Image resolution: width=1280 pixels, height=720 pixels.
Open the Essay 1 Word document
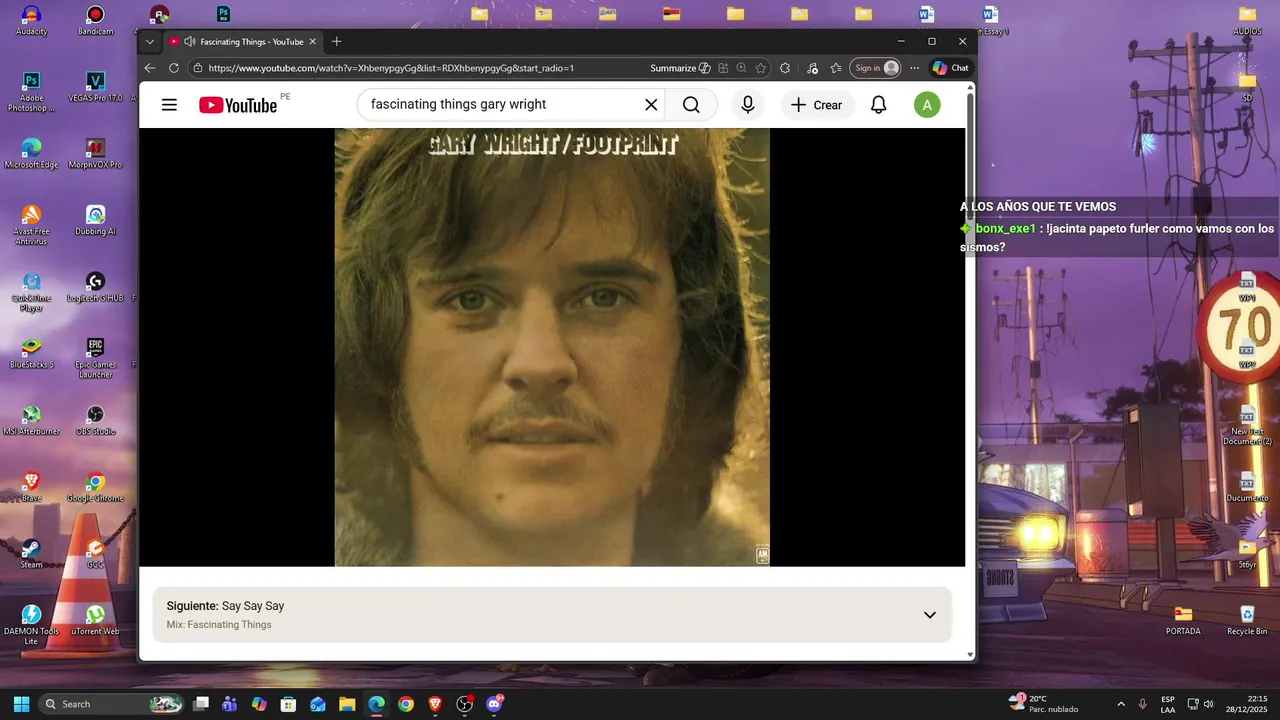click(991, 20)
